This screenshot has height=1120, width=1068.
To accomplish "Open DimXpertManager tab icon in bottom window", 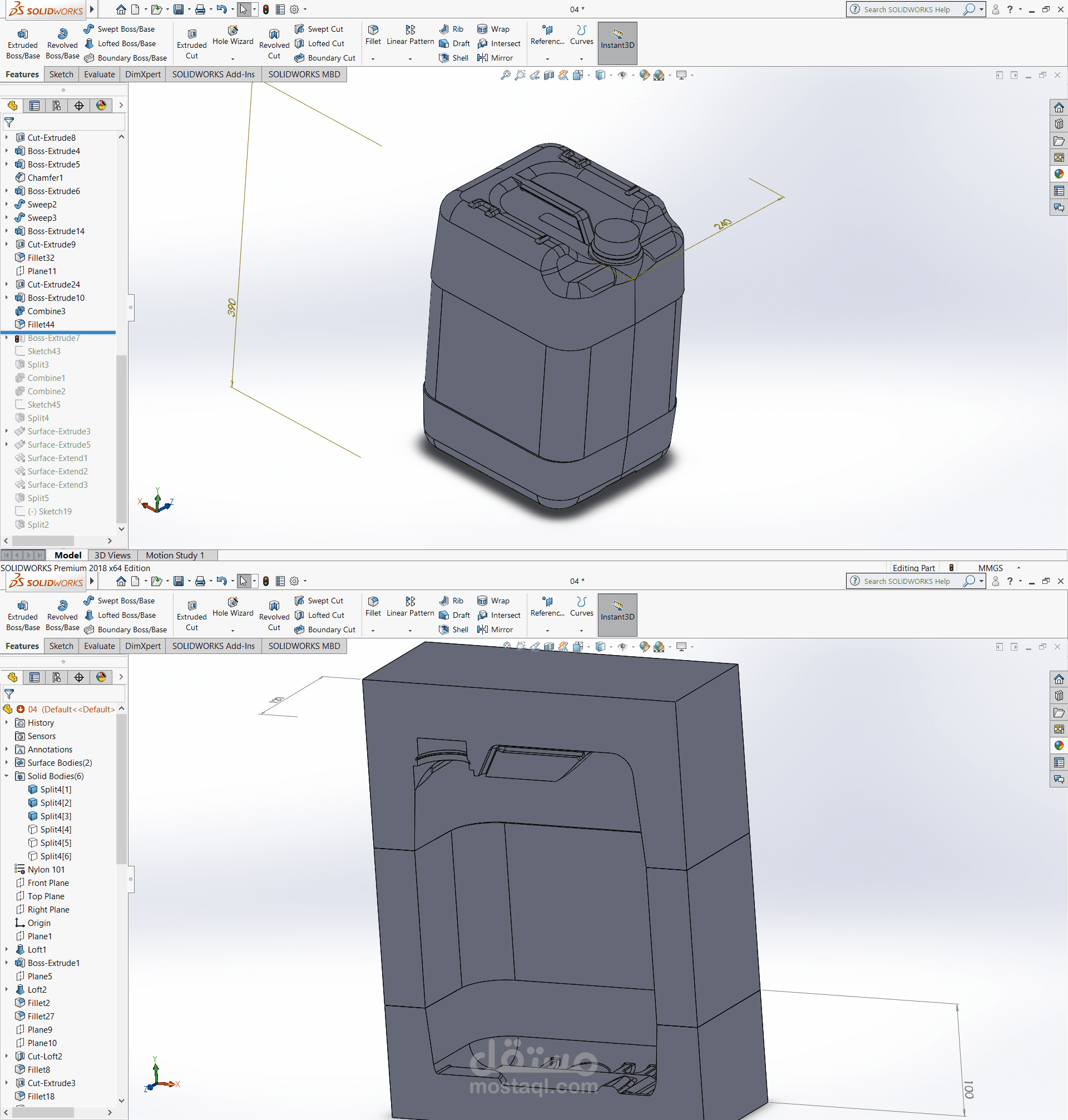I will pyautogui.click(x=79, y=677).
